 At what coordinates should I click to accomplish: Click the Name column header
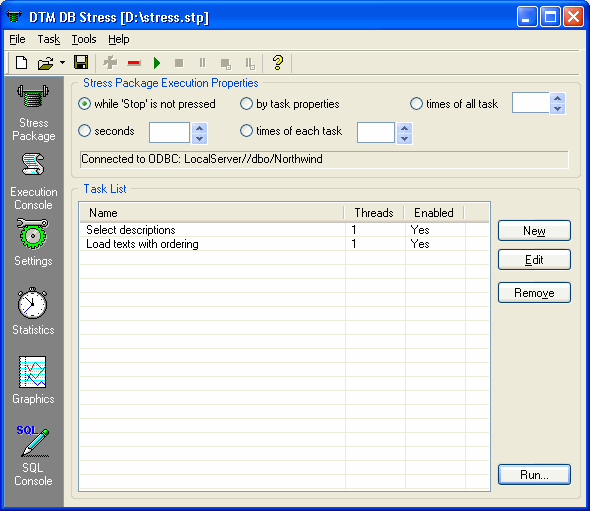[x=212, y=213]
